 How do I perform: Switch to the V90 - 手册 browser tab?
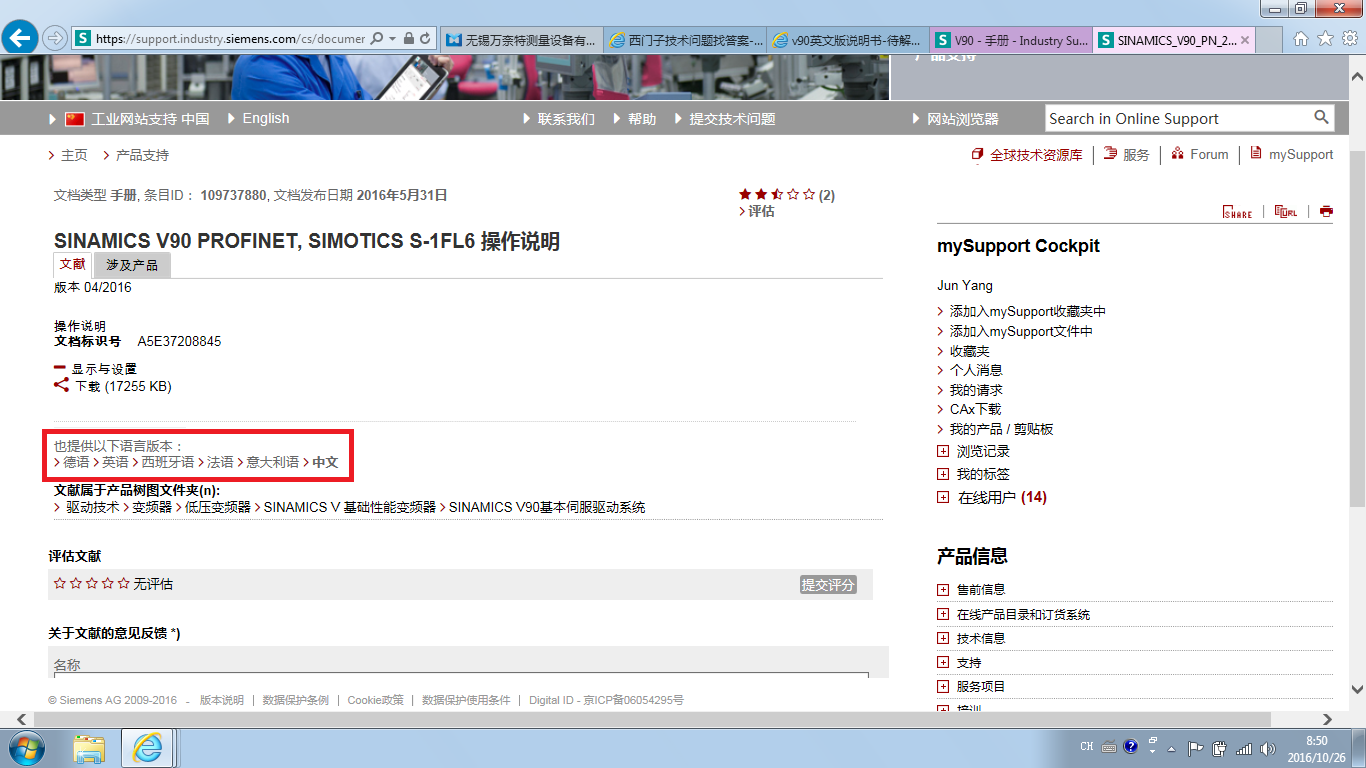pos(1012,40)
